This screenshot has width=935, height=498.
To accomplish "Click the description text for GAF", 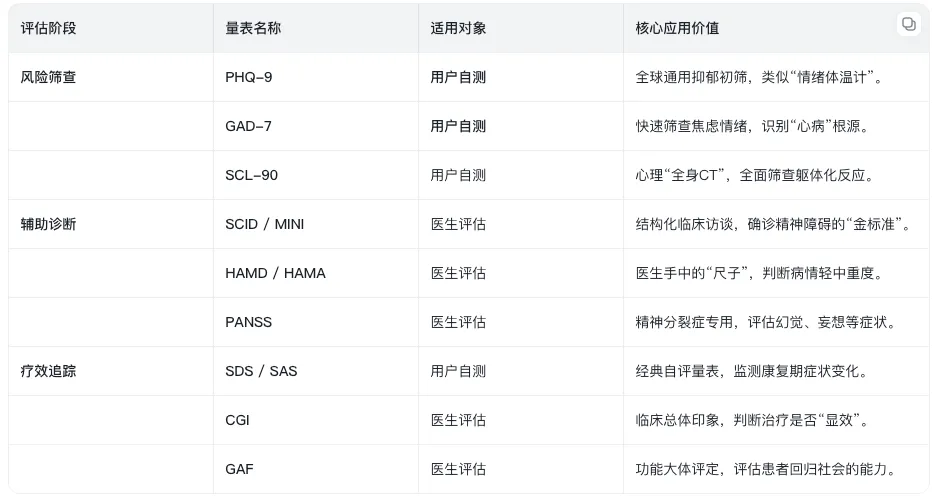I will click(765, 469).
